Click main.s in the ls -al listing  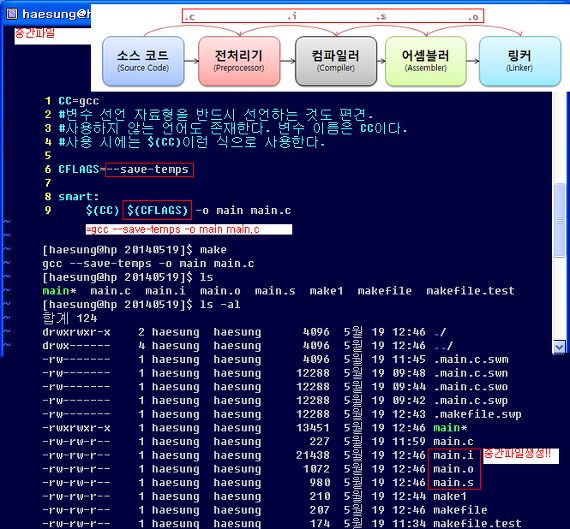click(453, 483)
